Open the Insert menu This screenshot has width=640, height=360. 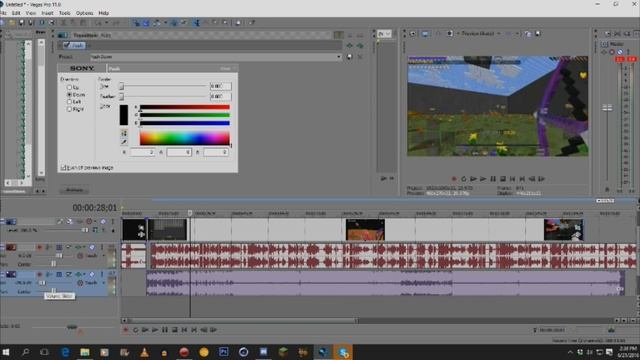coord(47,13)
